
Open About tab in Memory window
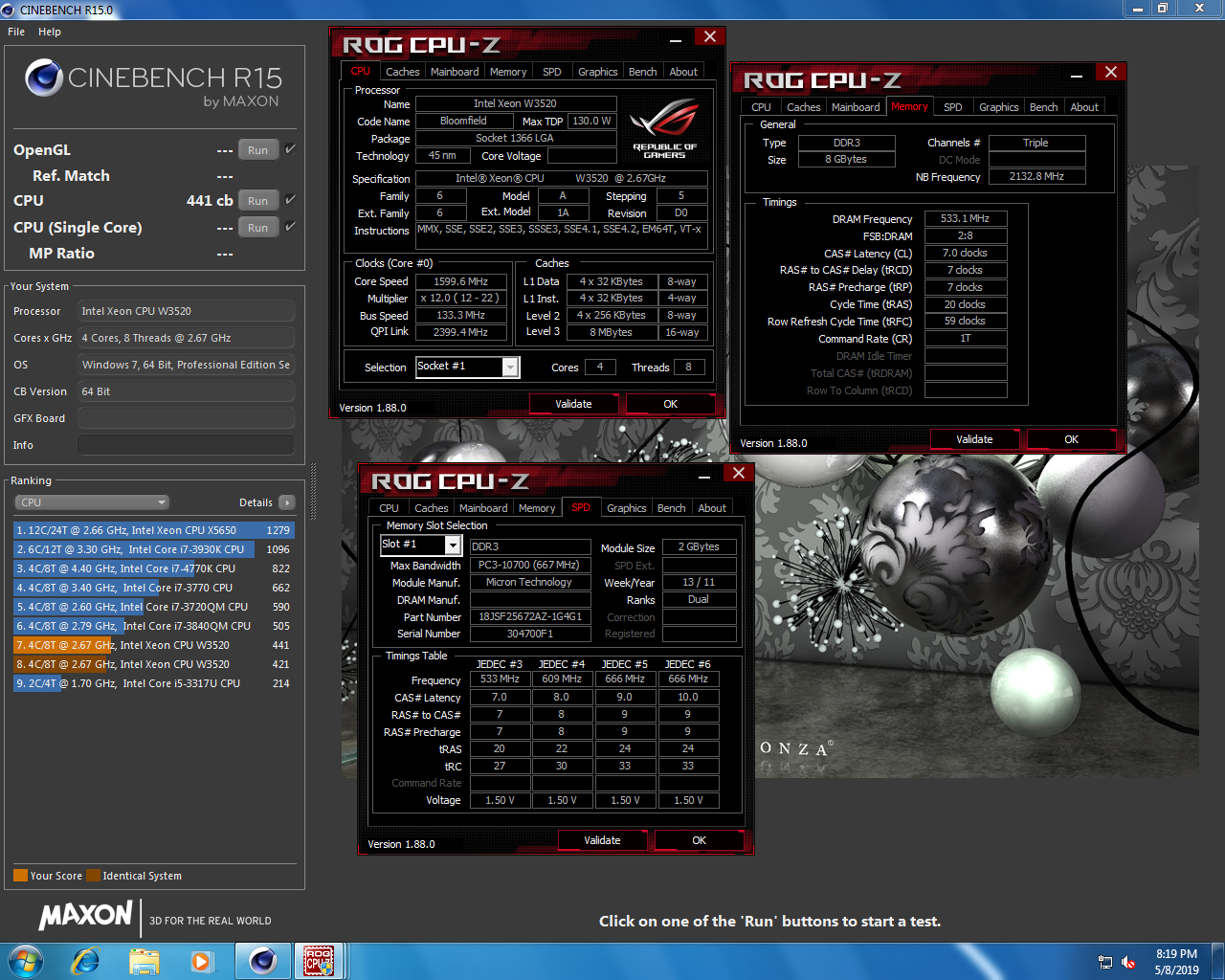[1084, 107]
